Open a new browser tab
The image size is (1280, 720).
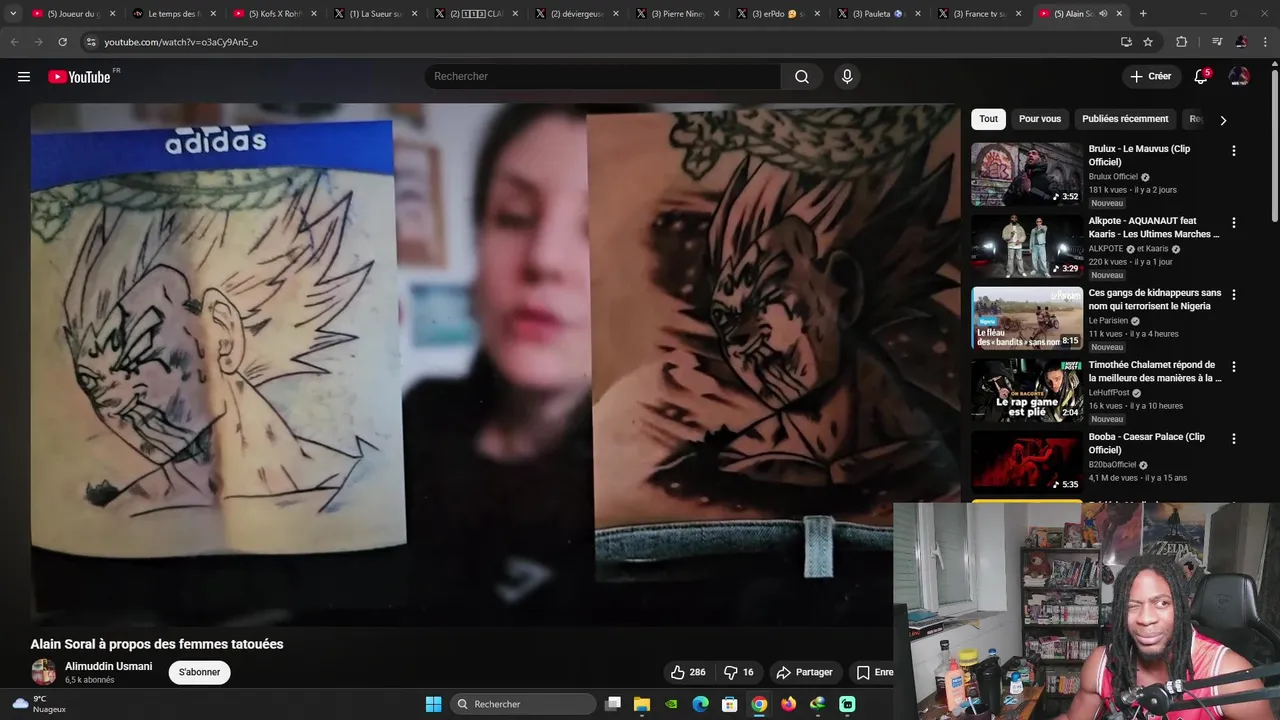point(1143,14)
